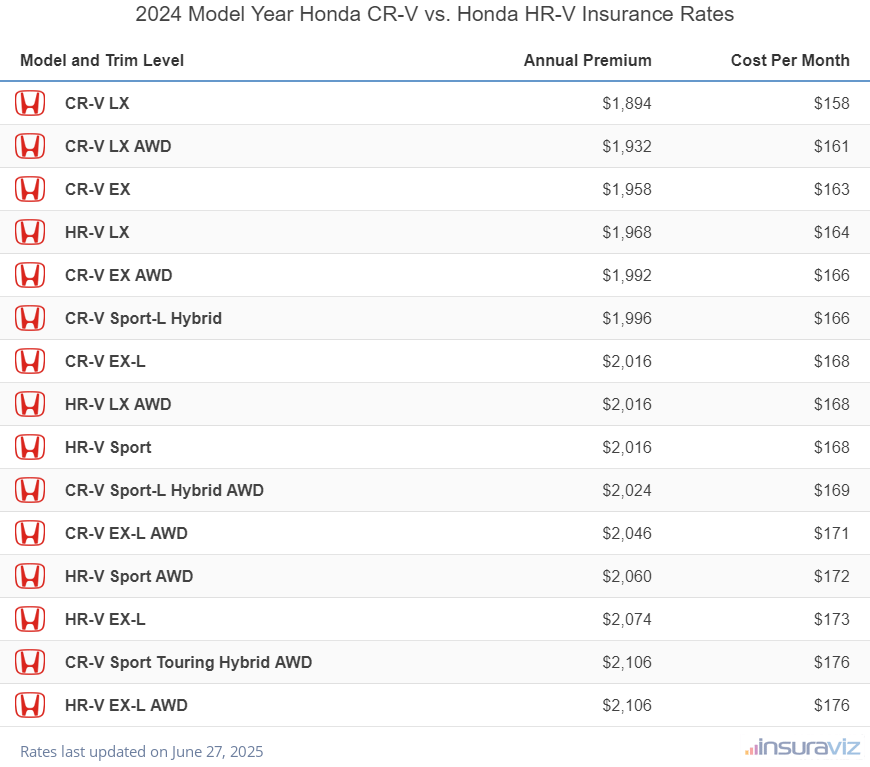Click the HR-V Sport AWD row label
Screen dimensions: 870x767
pos(129,577)
